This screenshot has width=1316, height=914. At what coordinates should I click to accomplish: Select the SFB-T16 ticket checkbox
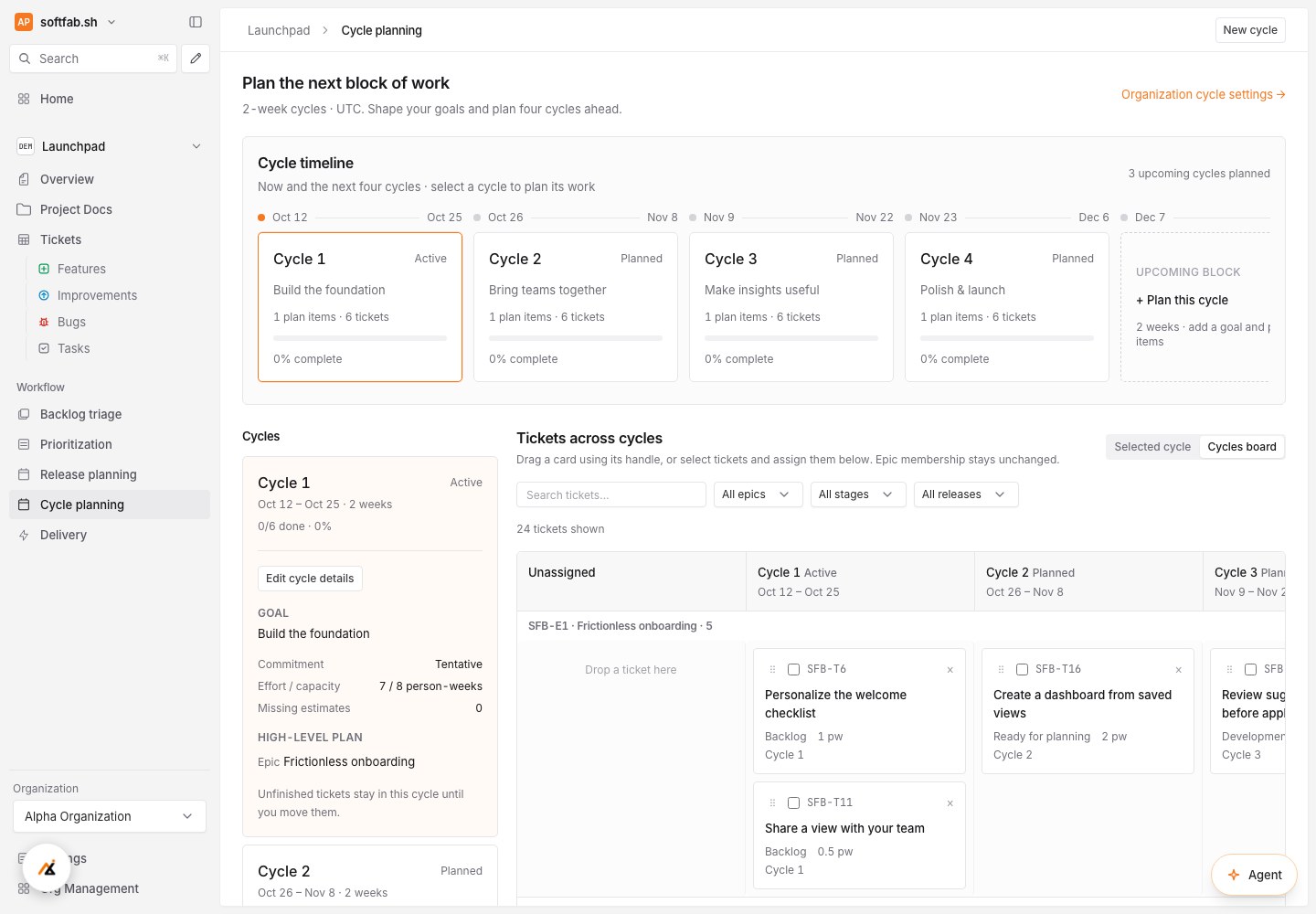click(1022, 669)
